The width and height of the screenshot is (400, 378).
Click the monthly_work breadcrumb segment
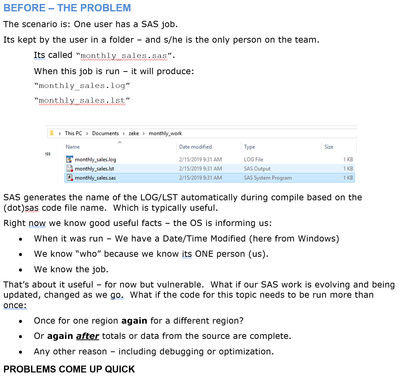tap(165, 133)
